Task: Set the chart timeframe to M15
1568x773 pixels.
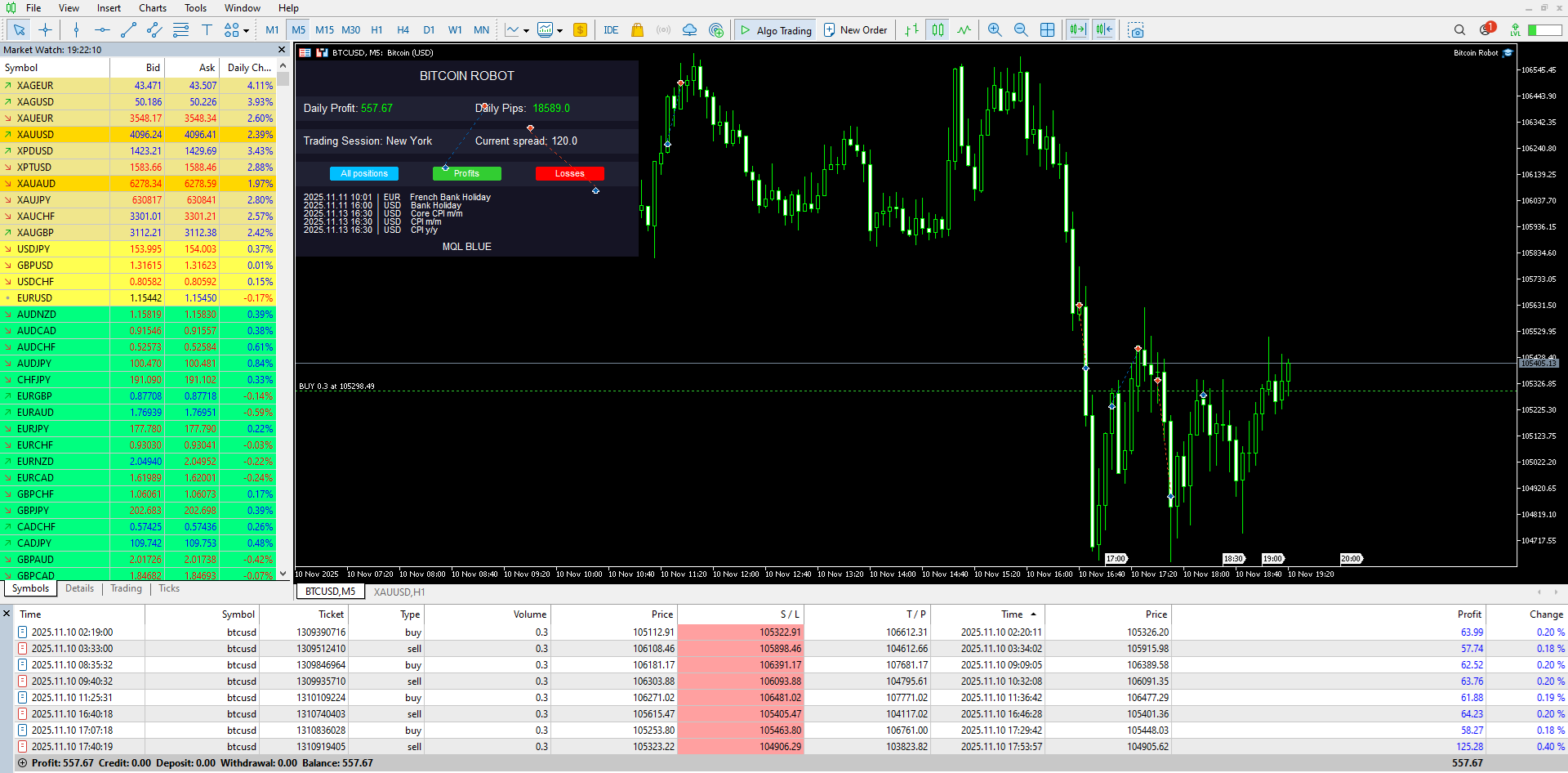Action: tap(324, 30)
